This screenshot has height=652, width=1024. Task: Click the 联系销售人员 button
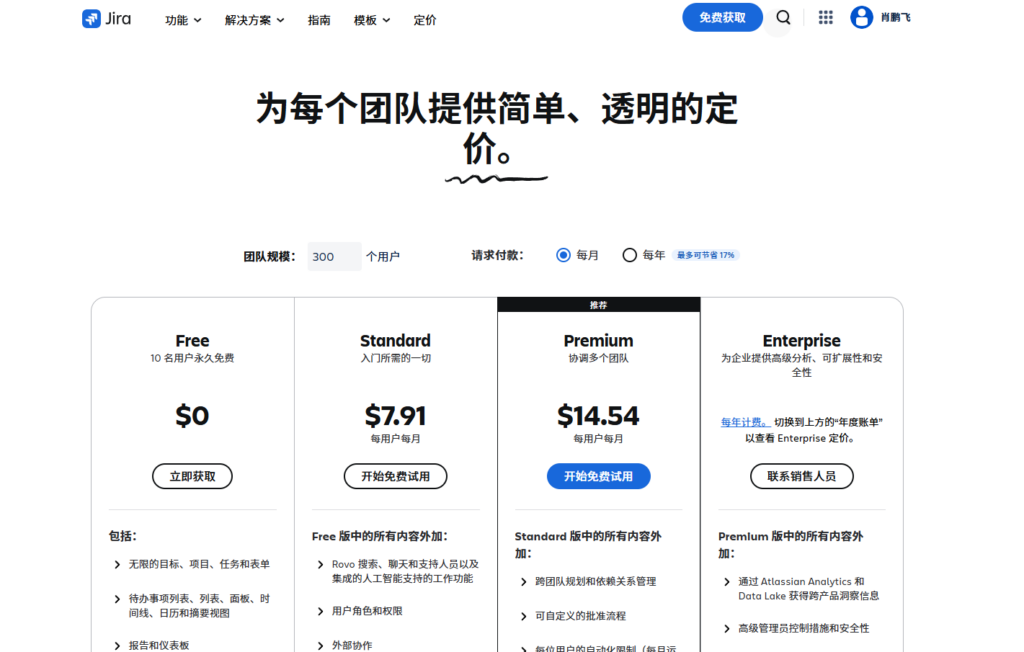point(801,476)
